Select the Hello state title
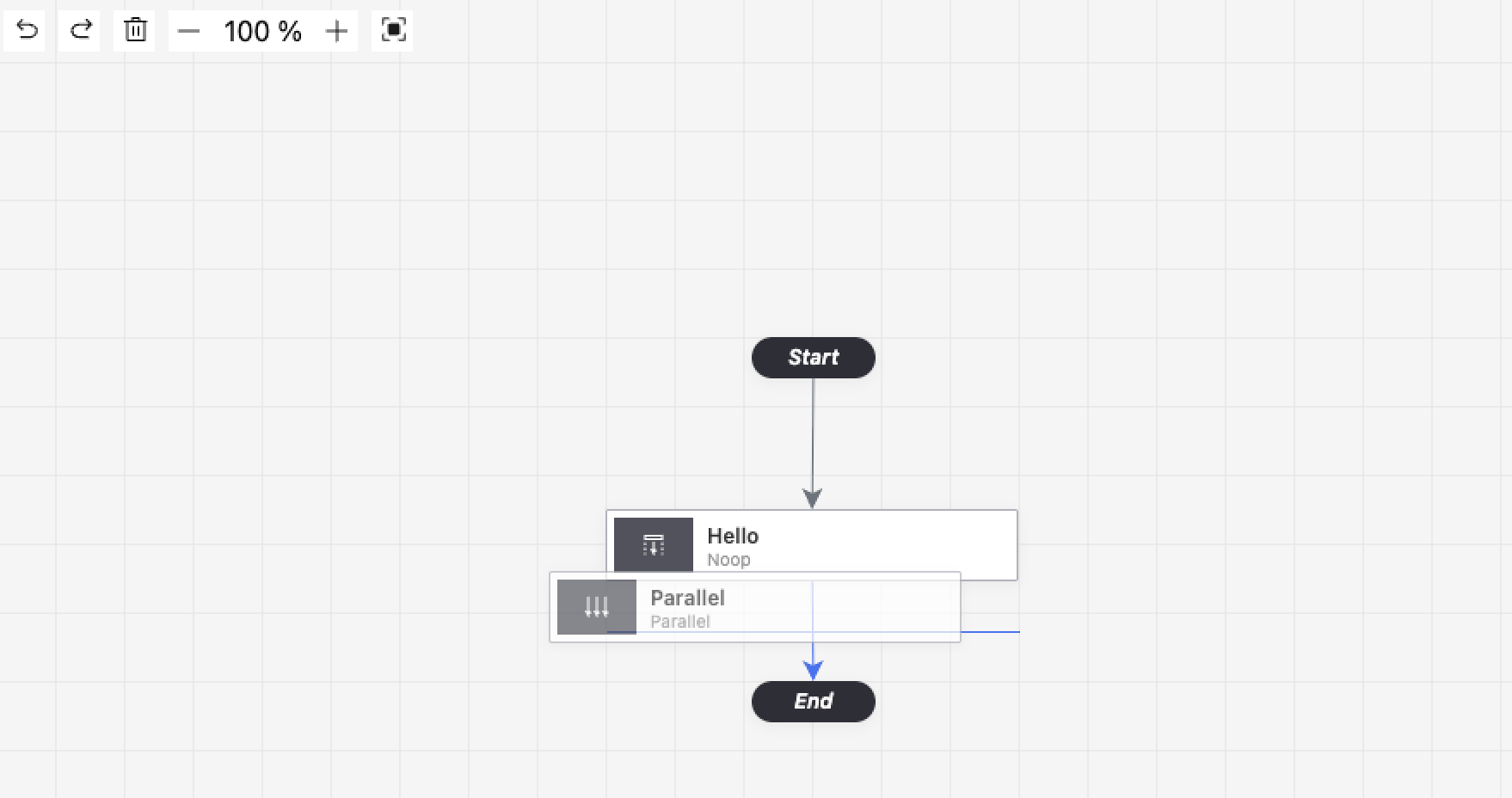This screenshot has height=798, width=1512. pos(733,536)
